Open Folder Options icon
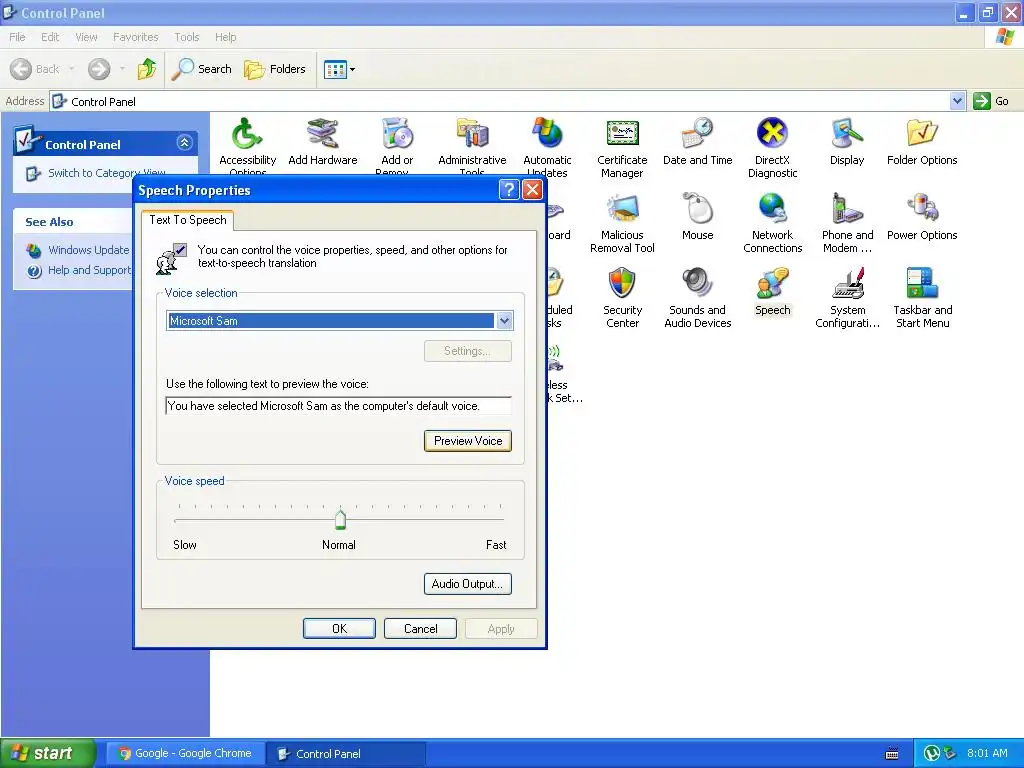1024x768 pixels. (922, 134)
